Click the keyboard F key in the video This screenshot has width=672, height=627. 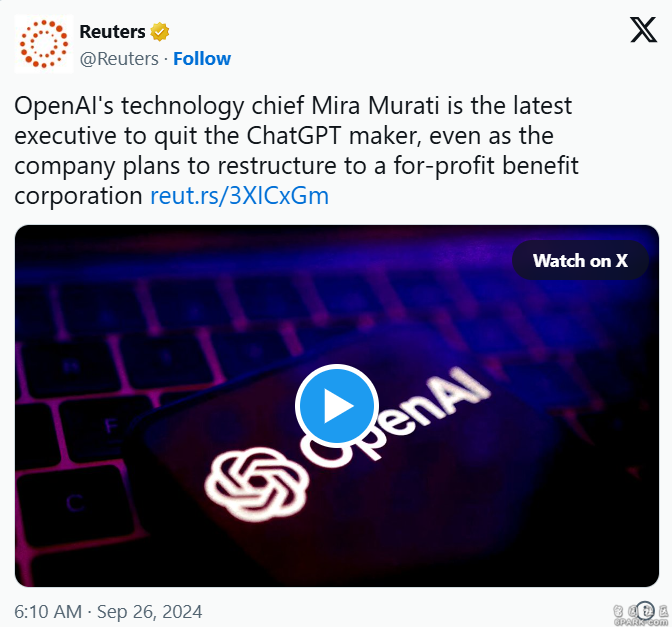111,426
